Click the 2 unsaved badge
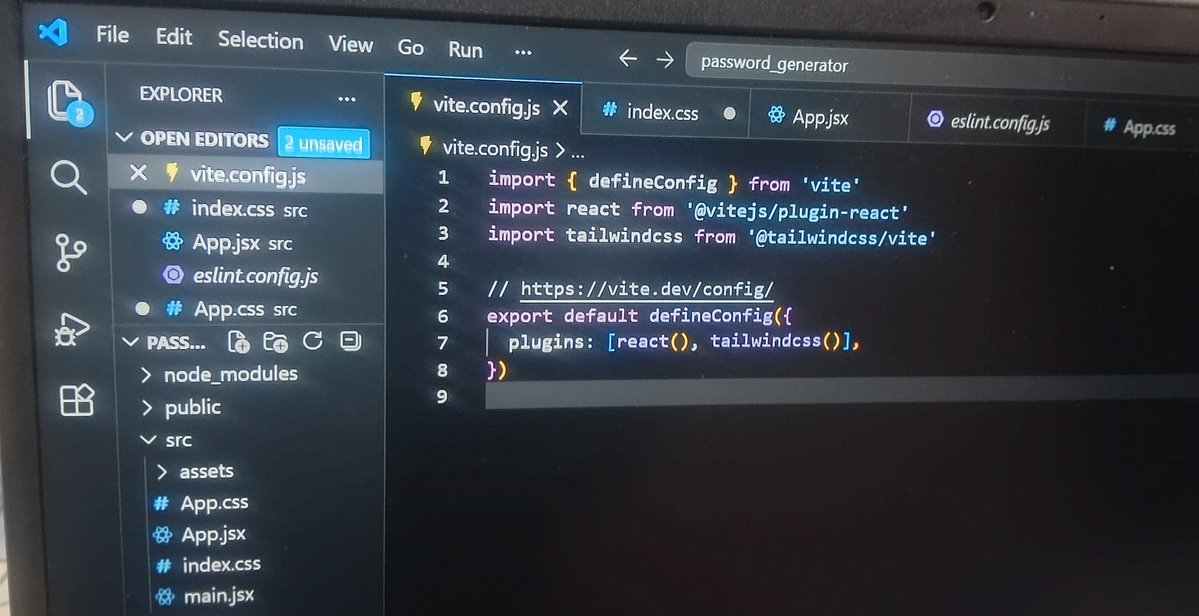 (323, 143)
